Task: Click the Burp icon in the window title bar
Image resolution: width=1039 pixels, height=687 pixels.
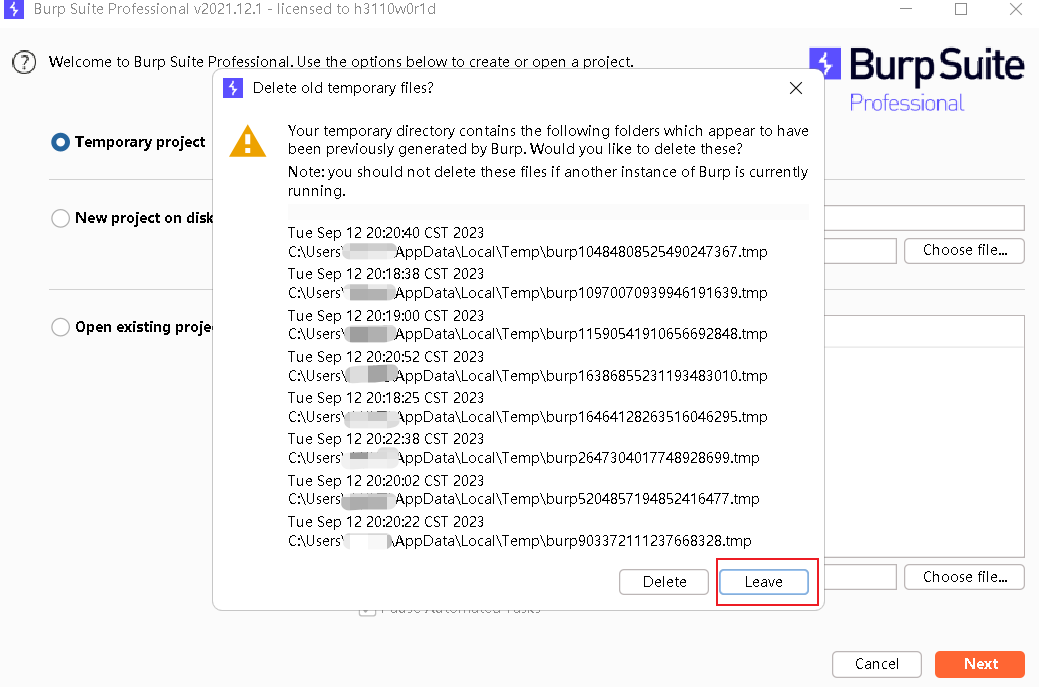Action: pyautogui.click(x=13, y=9)
